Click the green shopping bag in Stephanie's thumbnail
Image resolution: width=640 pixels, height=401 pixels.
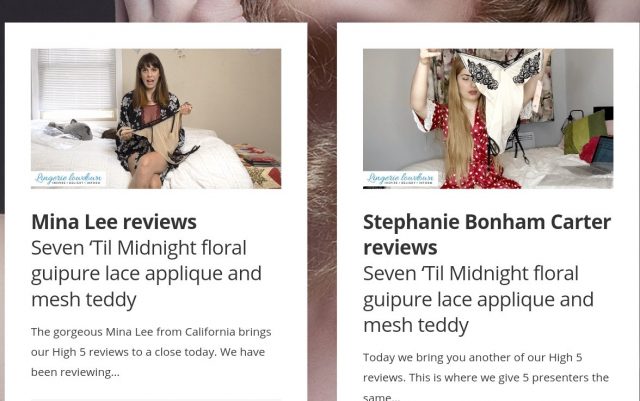584,131
